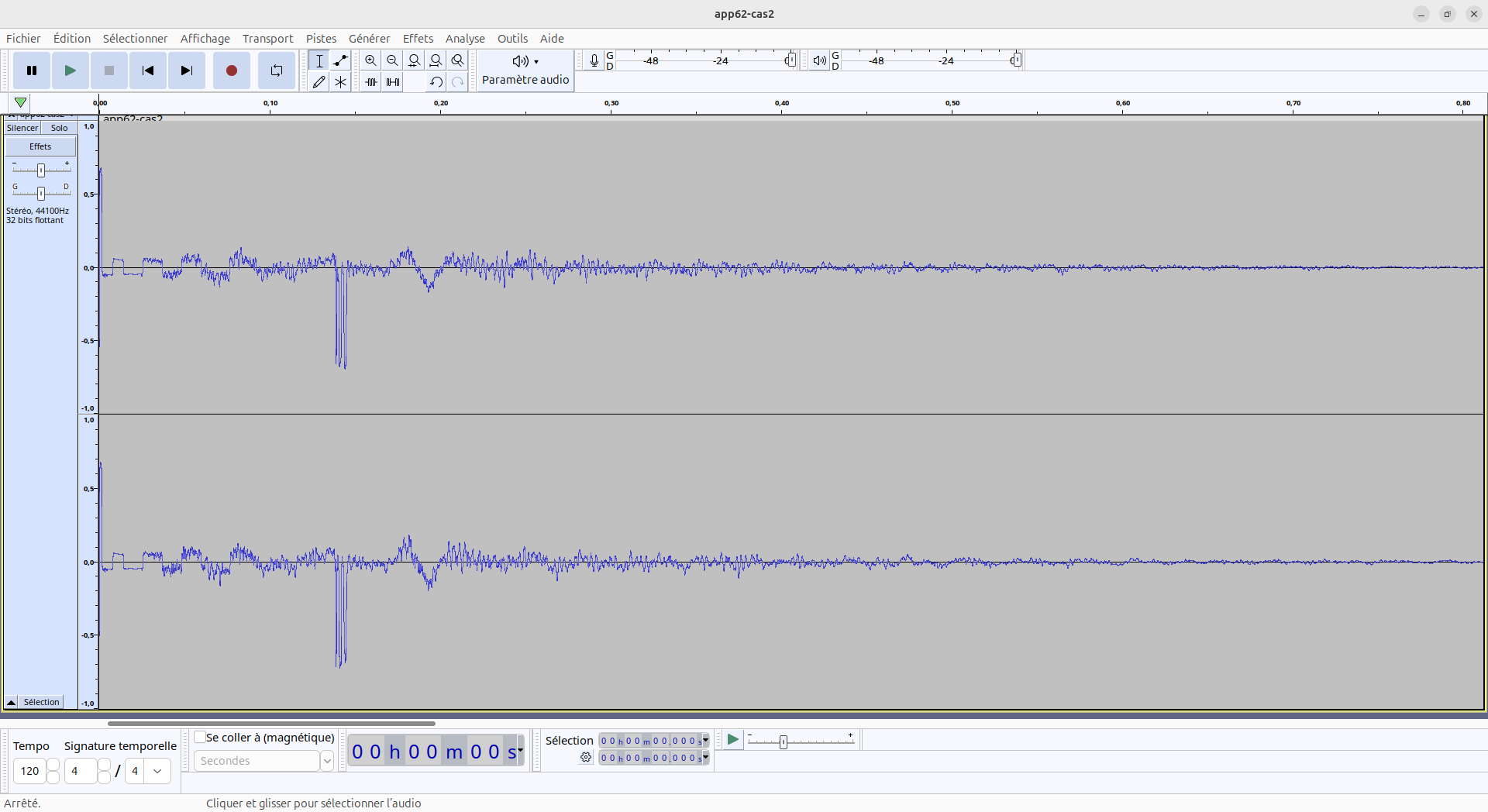Mute the track with Silencer
Screen dimensions: 1488x812
coord(22,128)
